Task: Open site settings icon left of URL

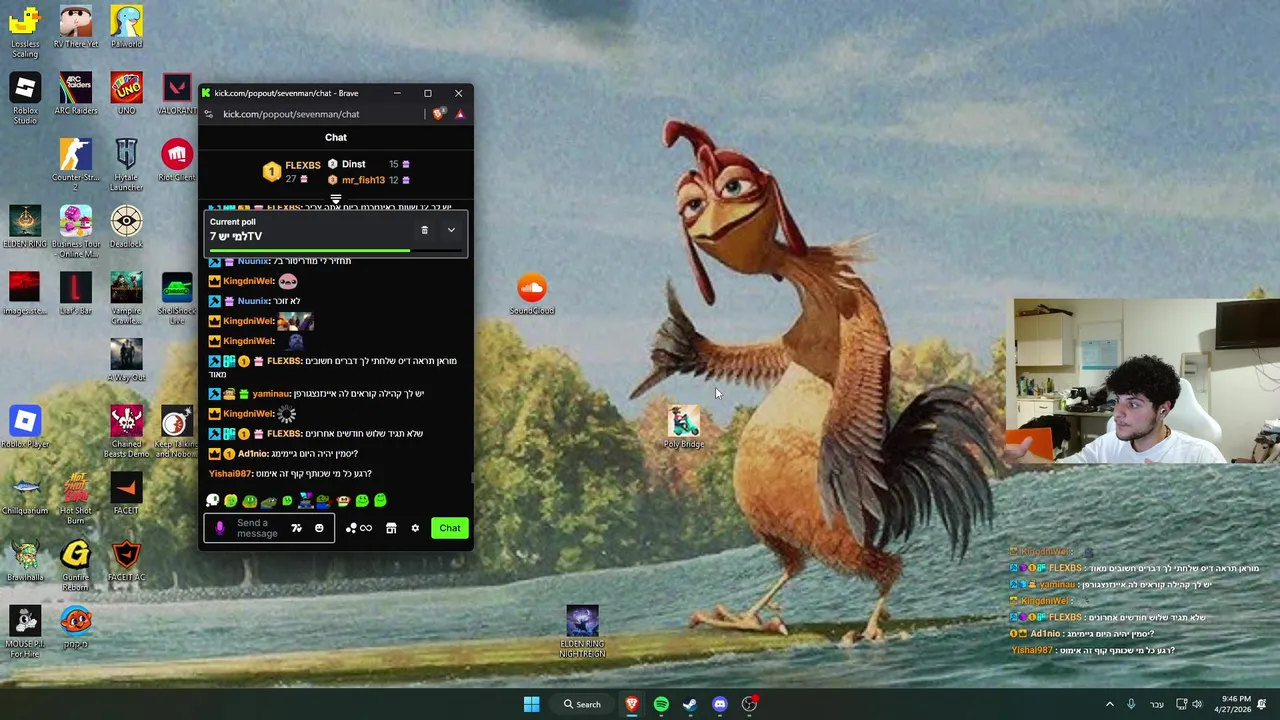Action: [208, 114]
